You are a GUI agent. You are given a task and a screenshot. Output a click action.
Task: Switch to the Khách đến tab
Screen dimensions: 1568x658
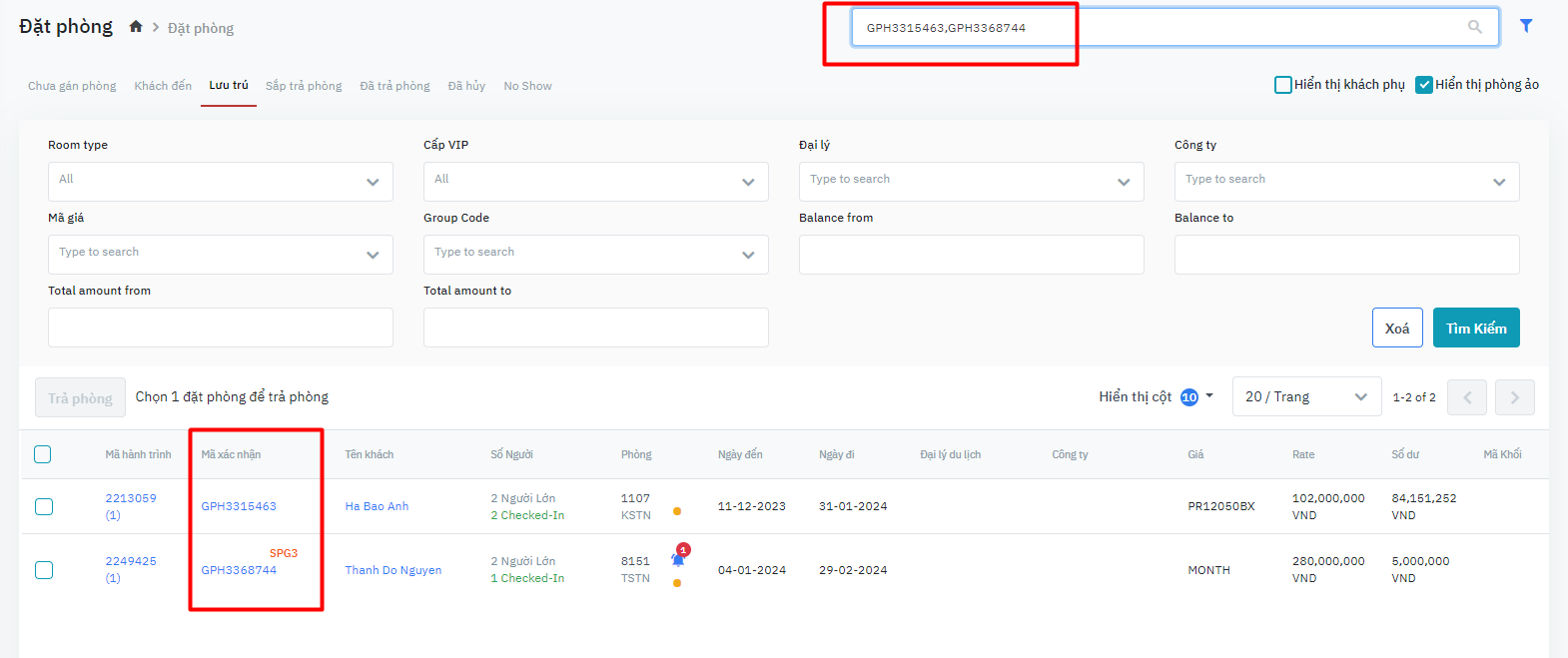tap(163, 86)
